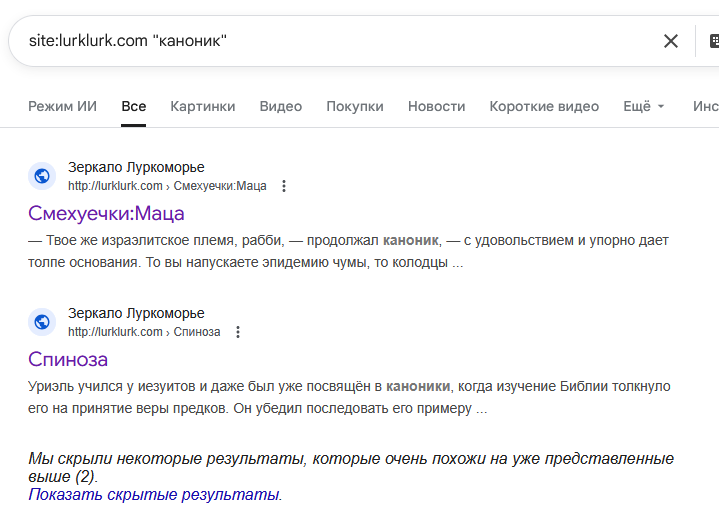Switch to the Покупки tab
The height and width of the screenshot is (530, 719).
click(x=355, y=106)
